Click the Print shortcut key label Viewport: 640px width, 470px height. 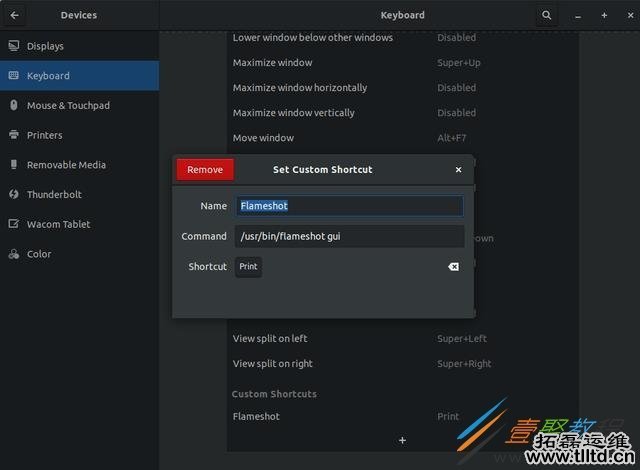click(x=248, y=267)
